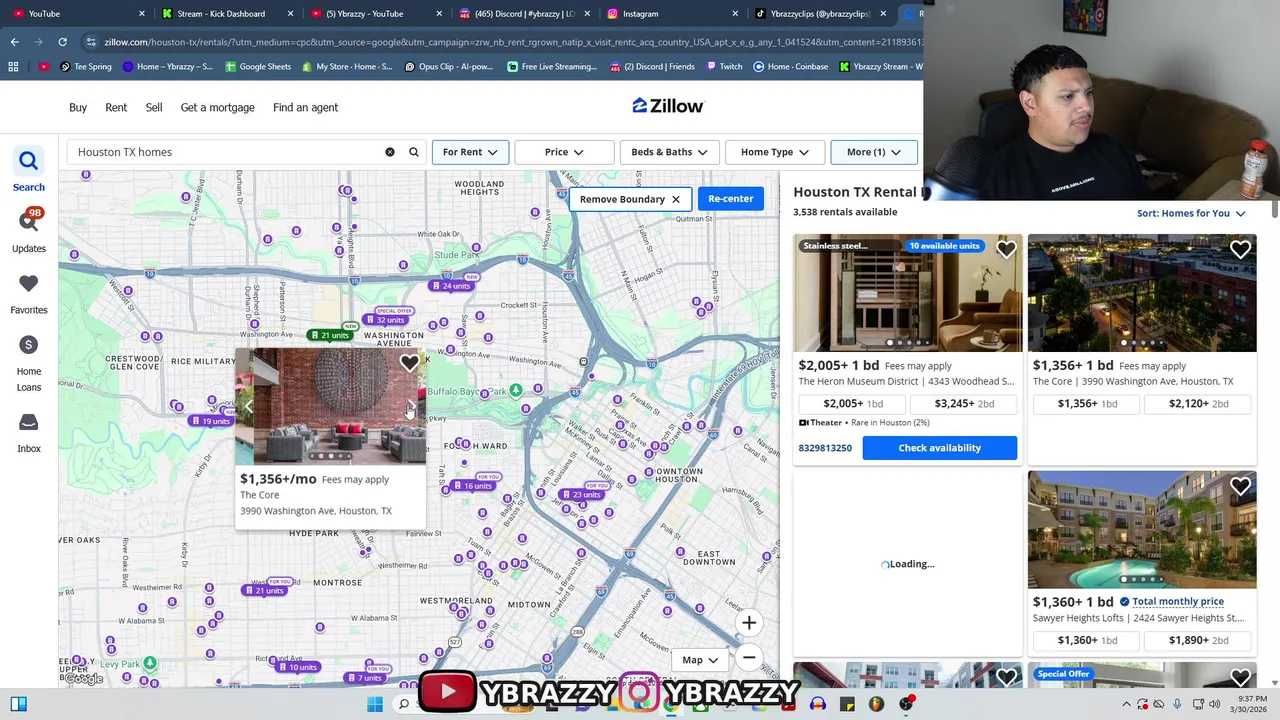The image size is (1280, 720).
Task: Remove the map boundary with X
Action: pos(676,199)
